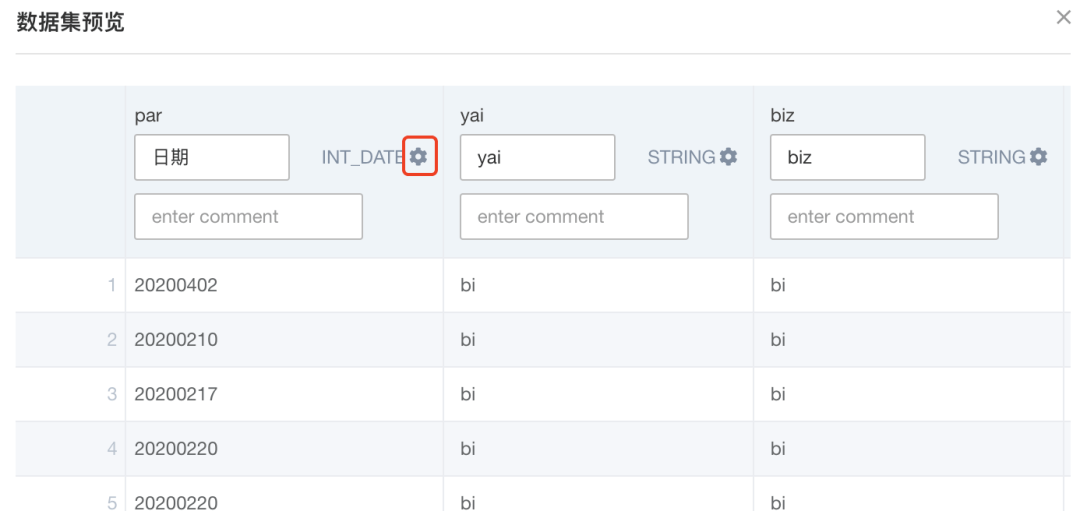The height and width of the screenshot is (511, 1080).
Task: Click STRING type label for yai
Action: 682,157
